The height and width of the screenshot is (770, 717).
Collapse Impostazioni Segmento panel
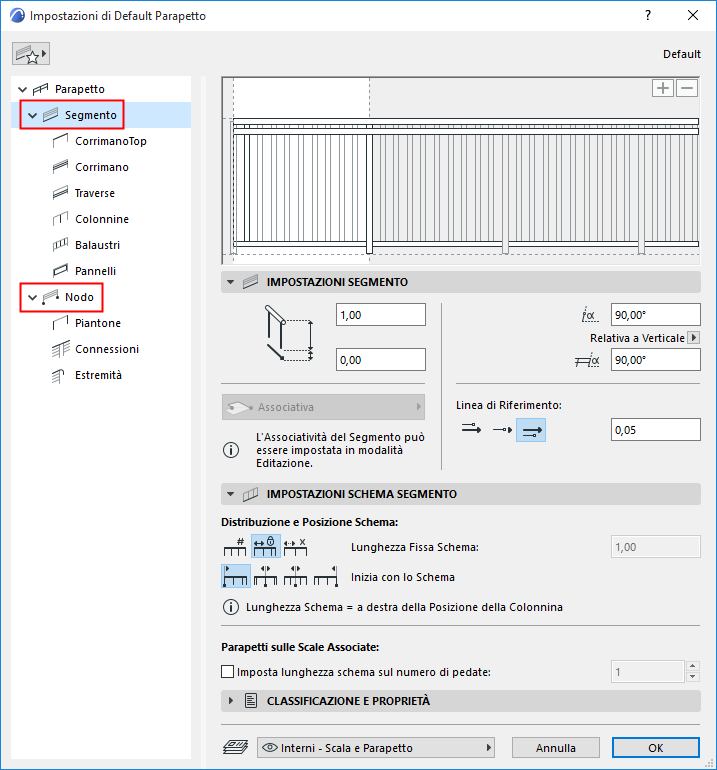pos(230,282)
